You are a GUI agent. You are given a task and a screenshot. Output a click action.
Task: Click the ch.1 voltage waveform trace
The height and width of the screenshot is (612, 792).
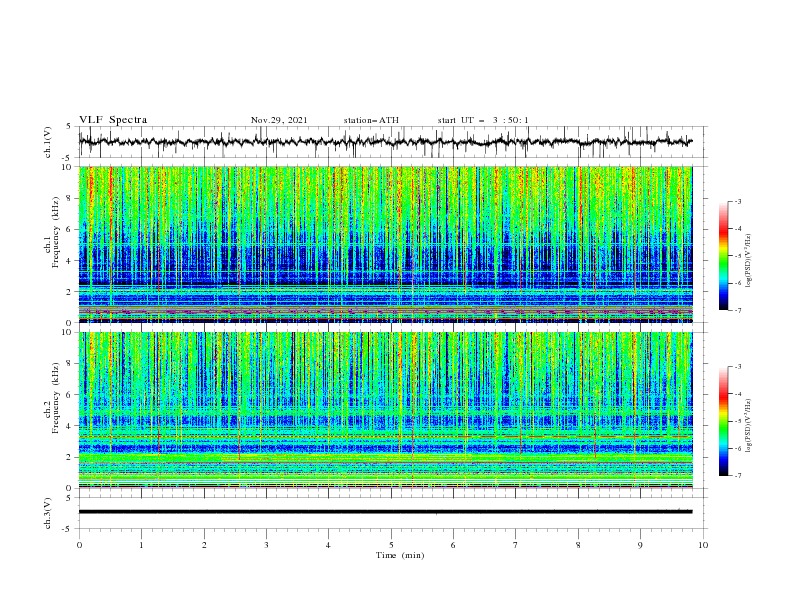[x=385, y=142]
